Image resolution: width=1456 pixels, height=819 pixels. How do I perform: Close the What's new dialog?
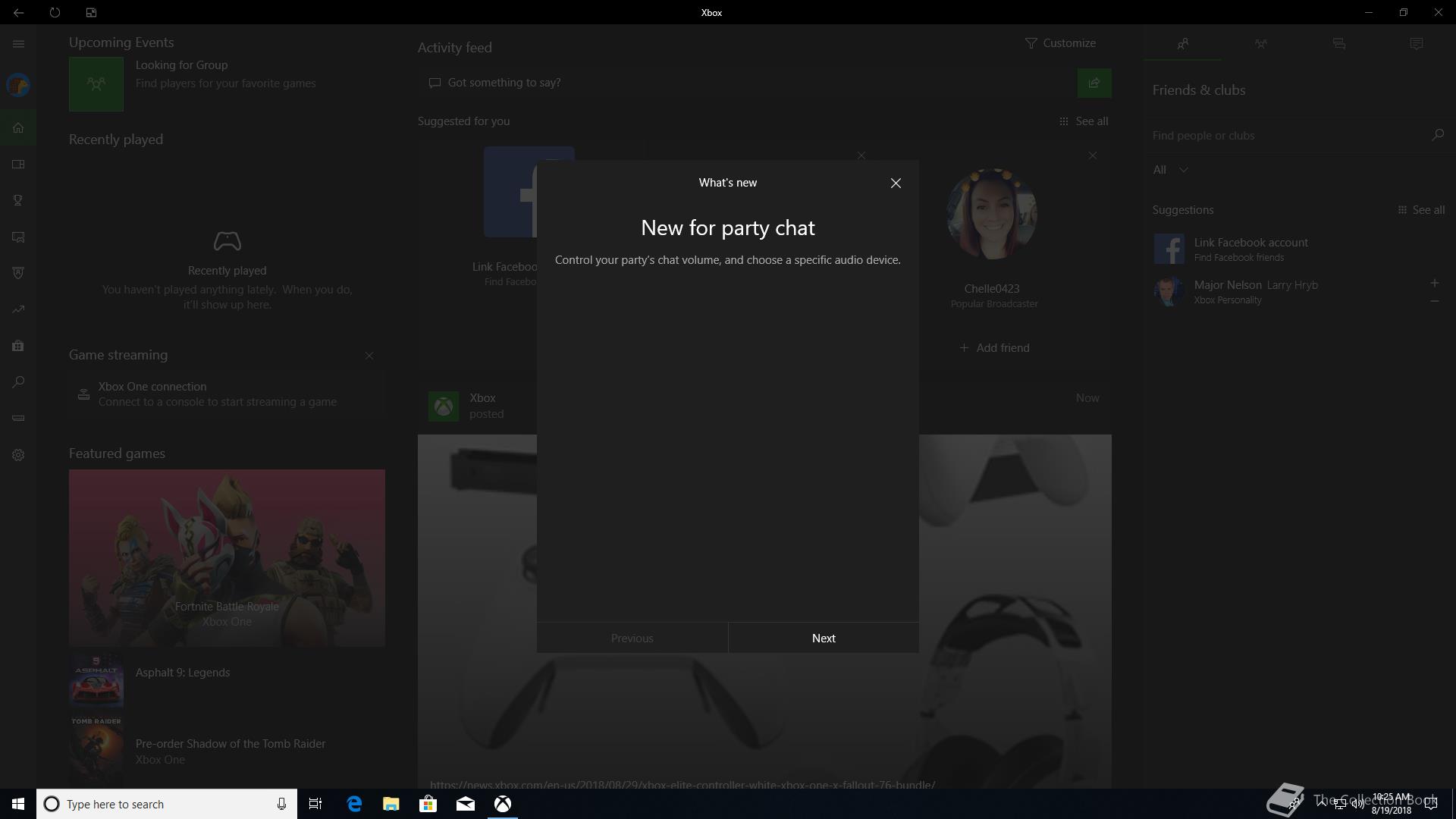tap(896, 184)
